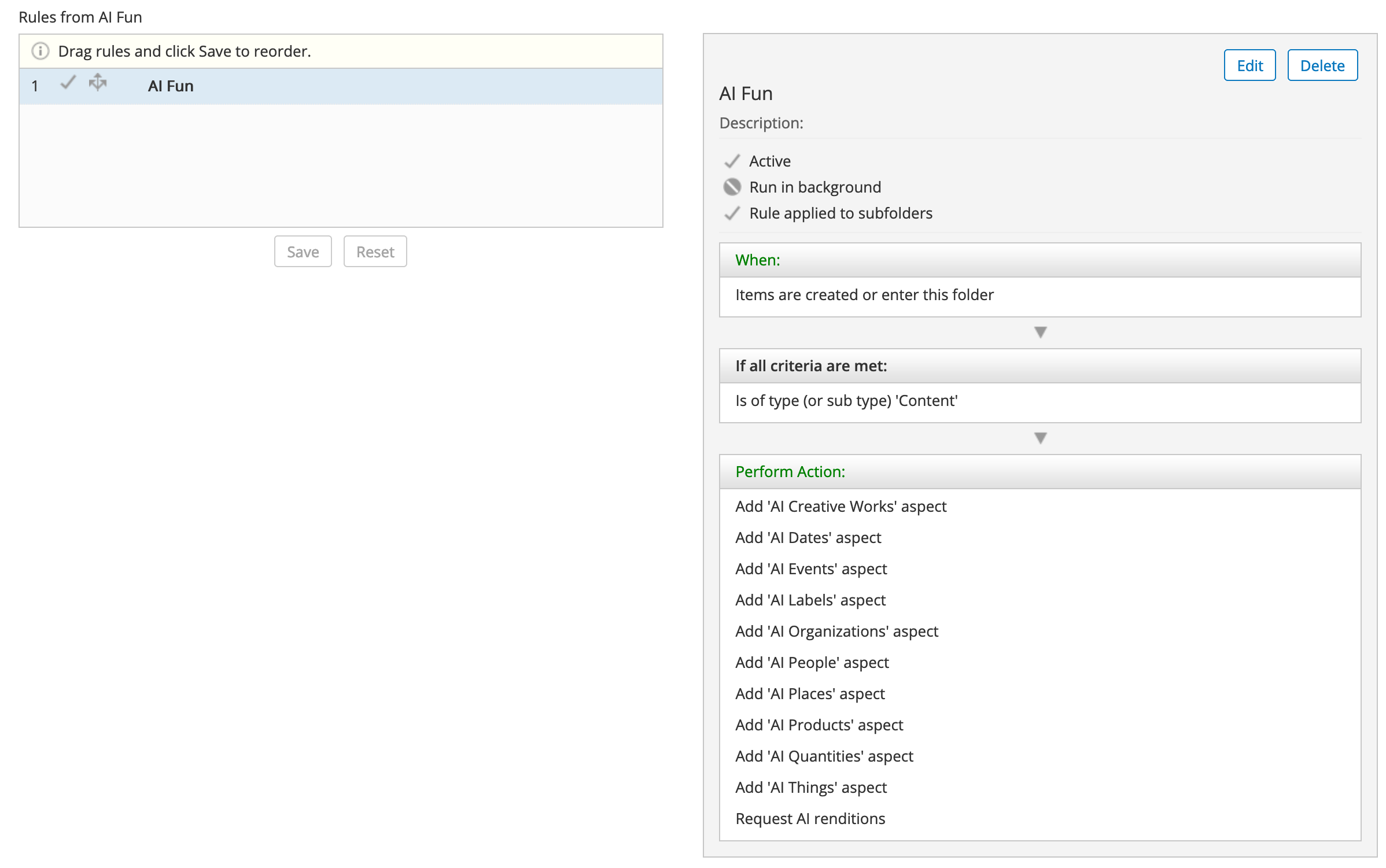
Task: Click Add 'AI Creative Works' aspect action
Action: point(841,507)
